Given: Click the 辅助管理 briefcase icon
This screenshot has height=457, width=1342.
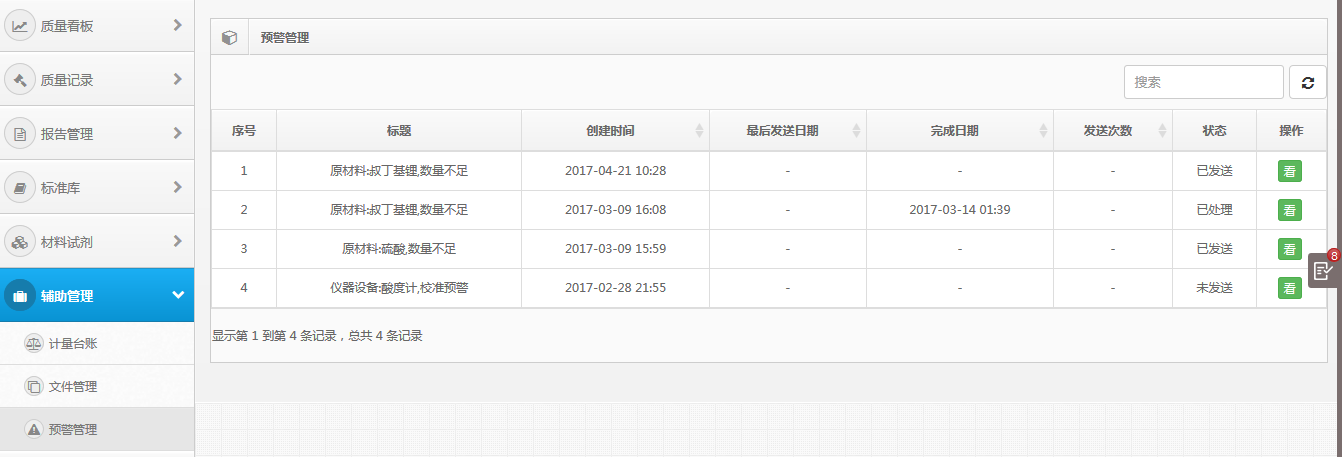Looking at the screenshot, I should [20, 295].
